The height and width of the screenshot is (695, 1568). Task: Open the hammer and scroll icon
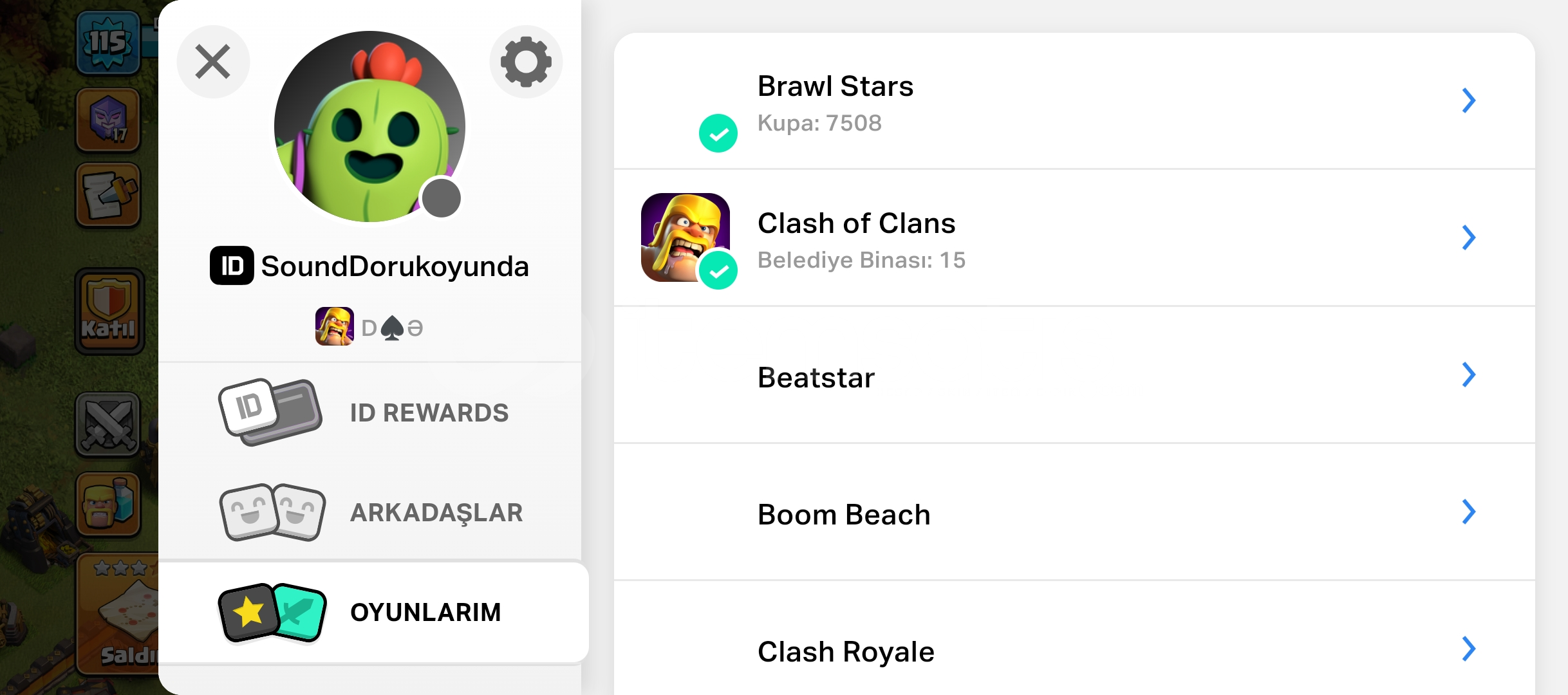click(x=108, y=196)
